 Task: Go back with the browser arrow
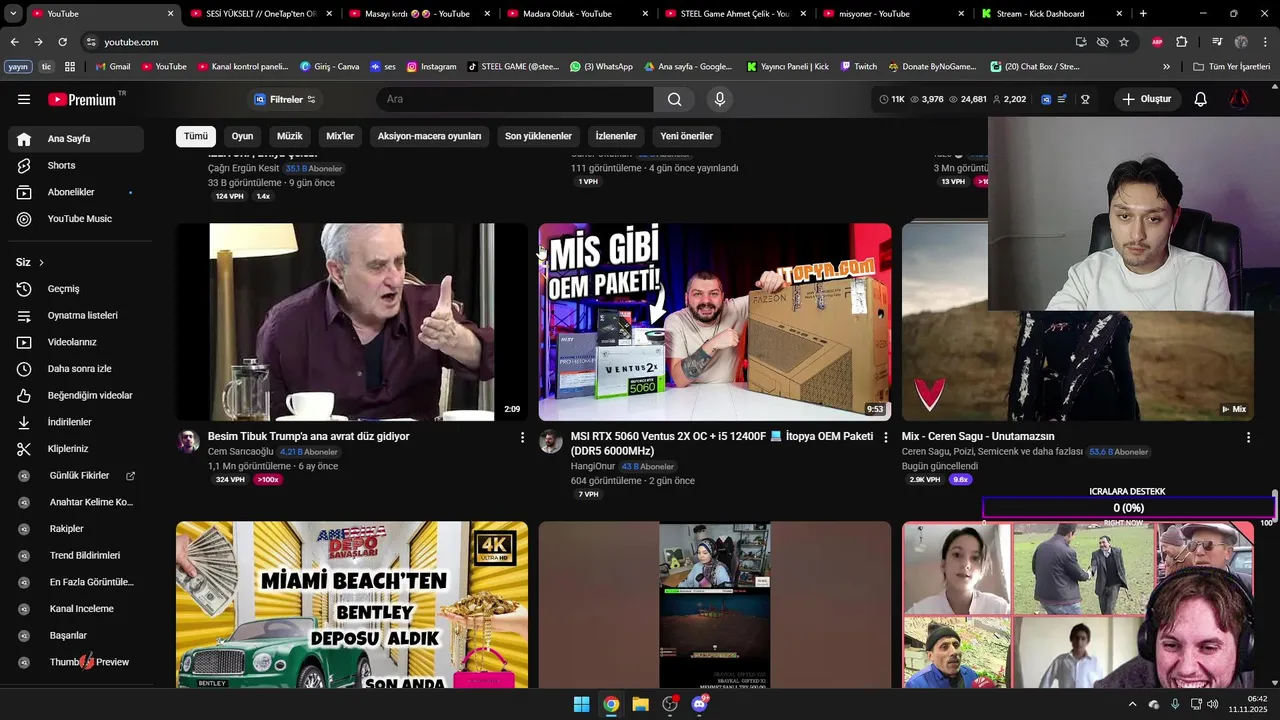point(14,42)
